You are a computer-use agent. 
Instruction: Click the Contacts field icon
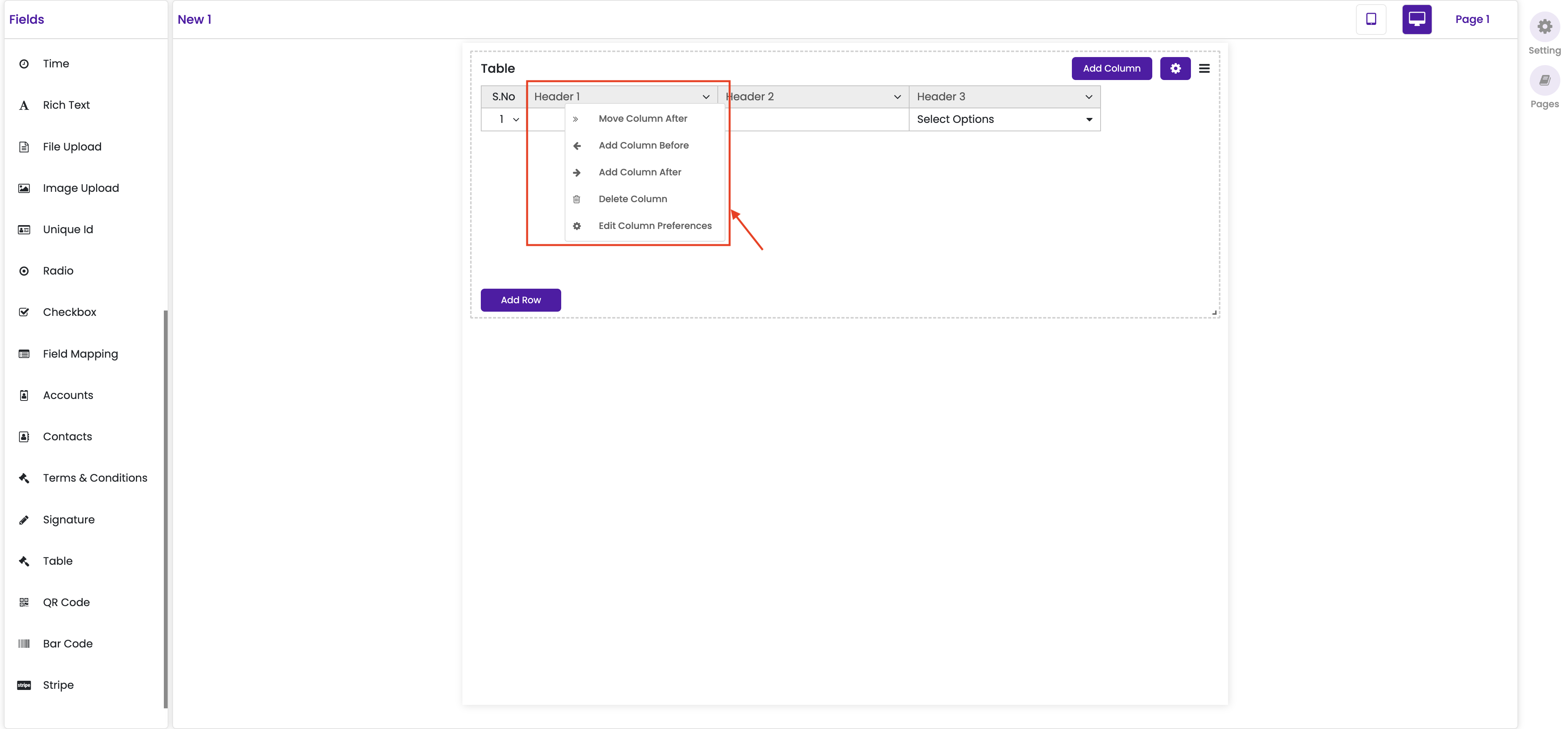click(24, 436)
